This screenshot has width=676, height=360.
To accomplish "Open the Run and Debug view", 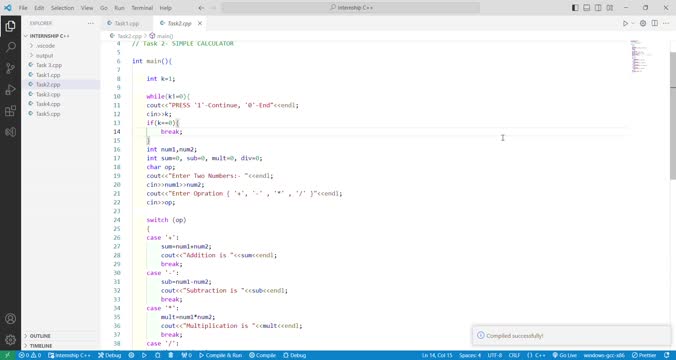I will [x=10, y=90].
